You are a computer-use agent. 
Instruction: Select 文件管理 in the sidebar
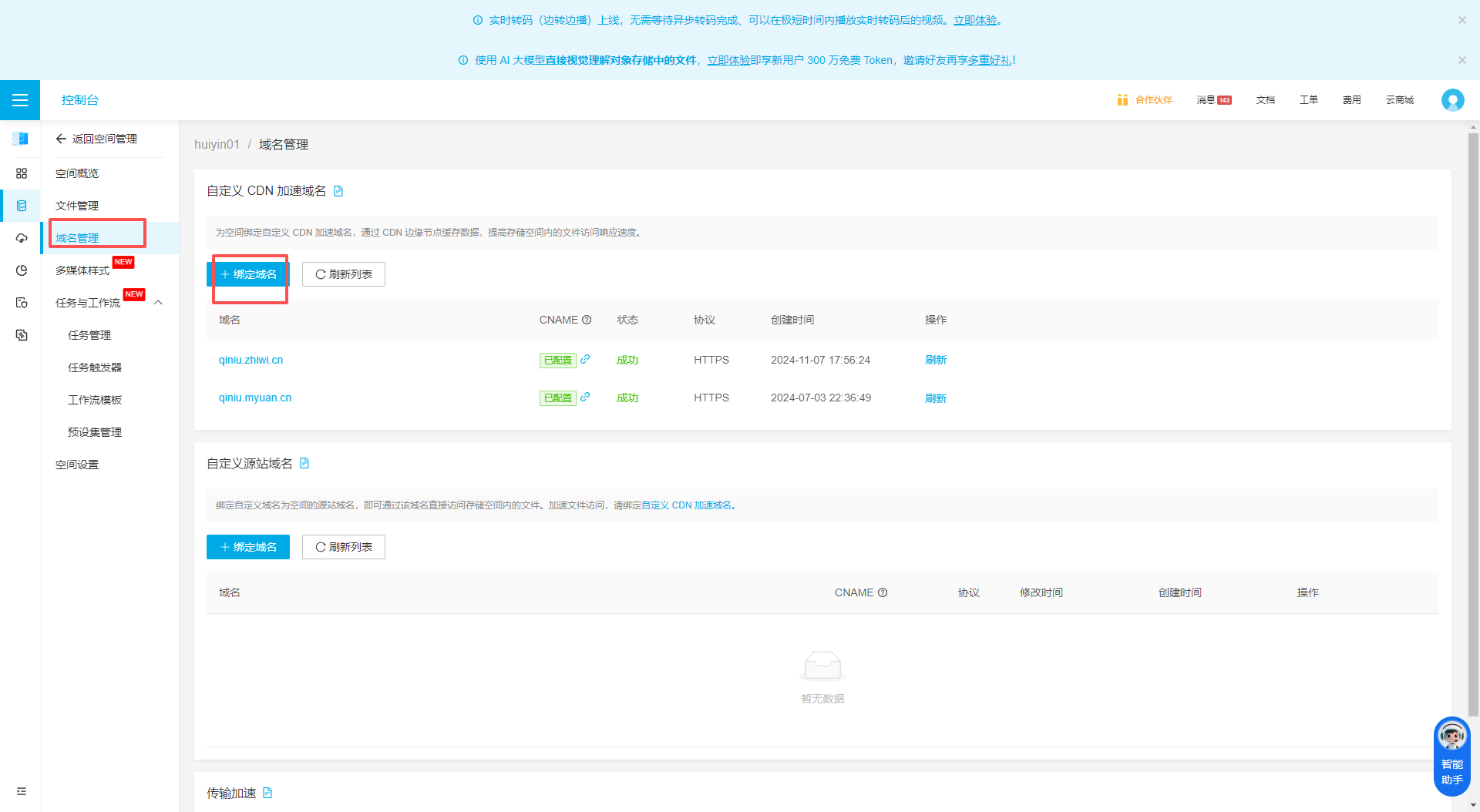[x=77, y=206]
